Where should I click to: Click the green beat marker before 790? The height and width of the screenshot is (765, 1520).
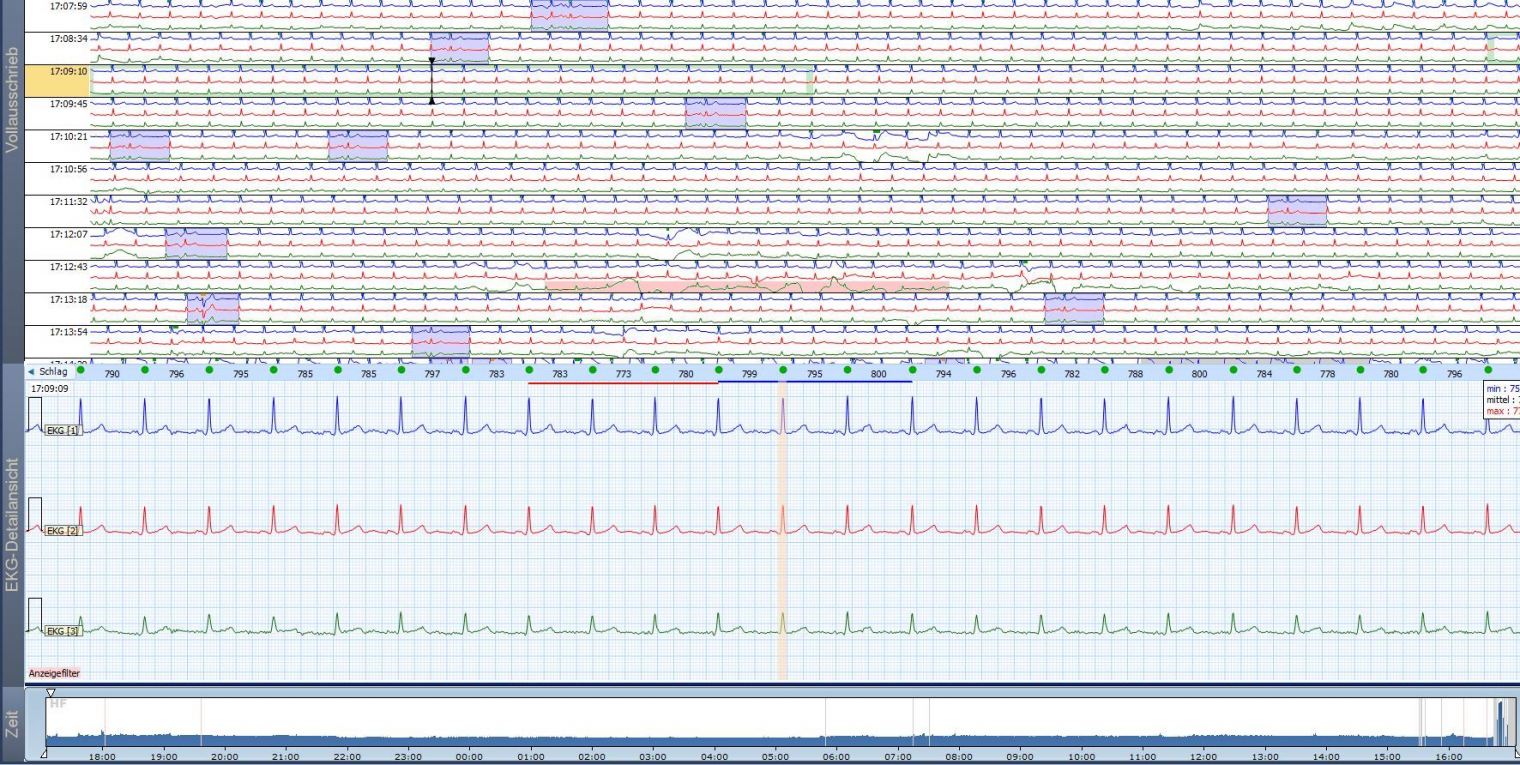[80, 369]
